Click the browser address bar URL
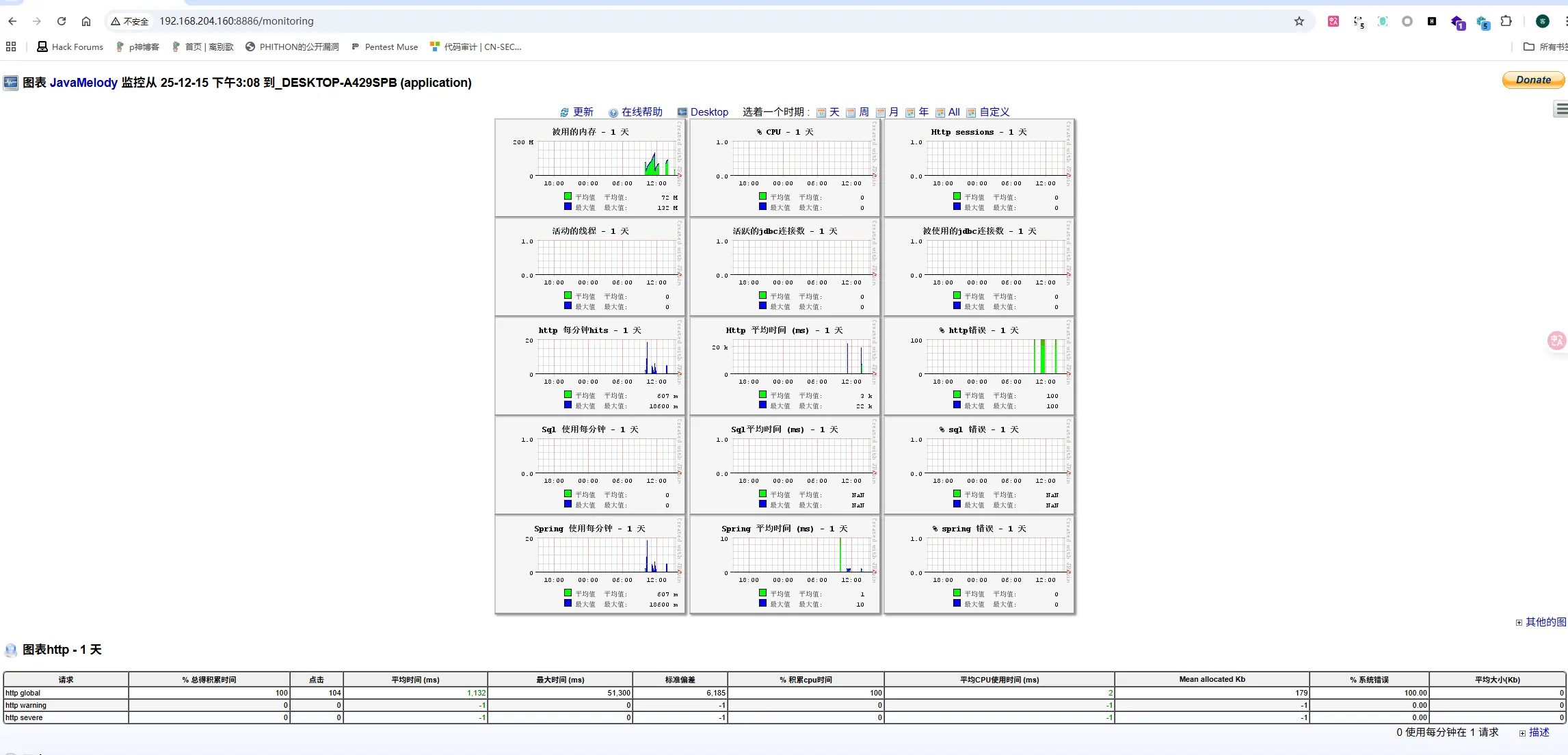 [x=237, y=21]
